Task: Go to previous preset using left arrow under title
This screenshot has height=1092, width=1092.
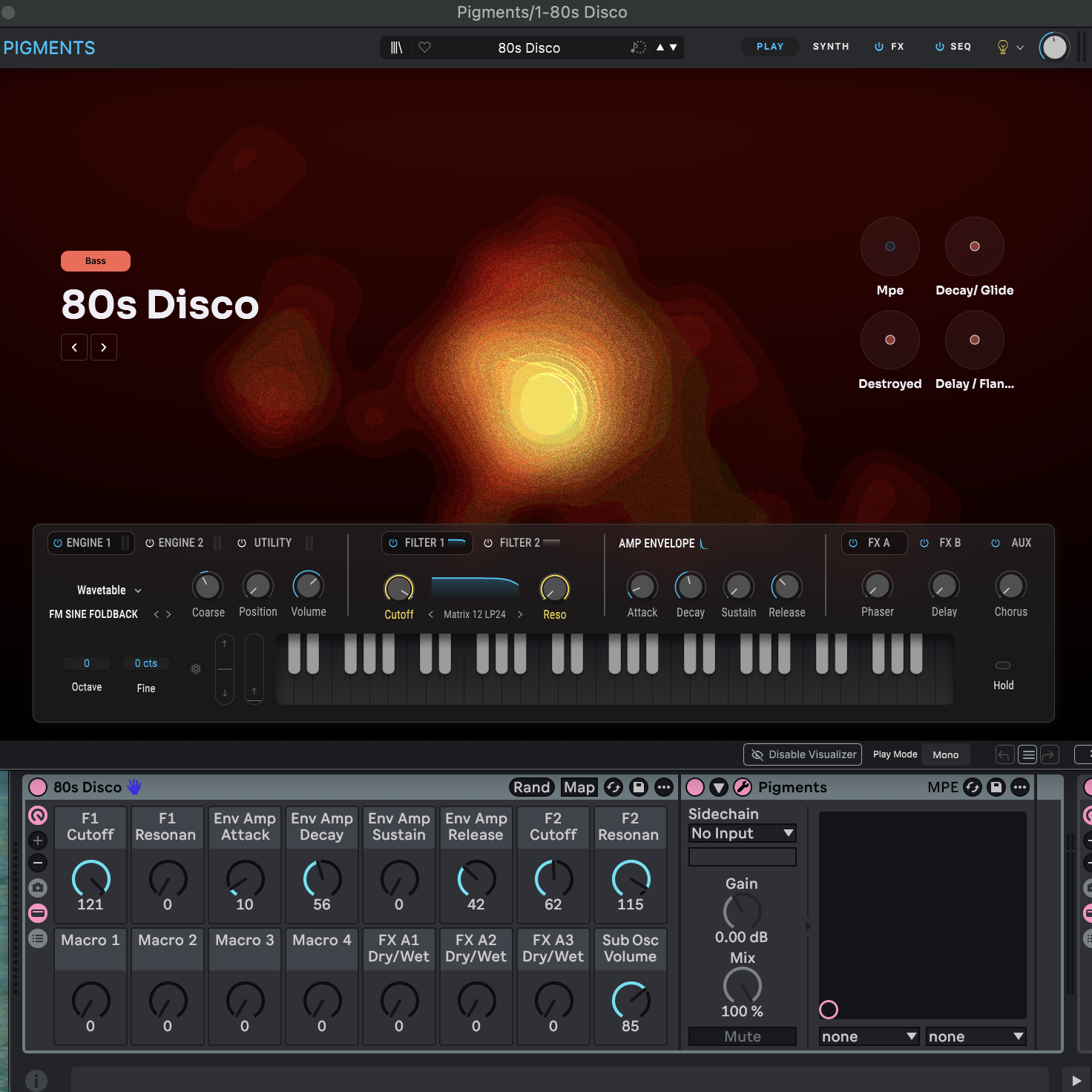Action: pos(74,347)
